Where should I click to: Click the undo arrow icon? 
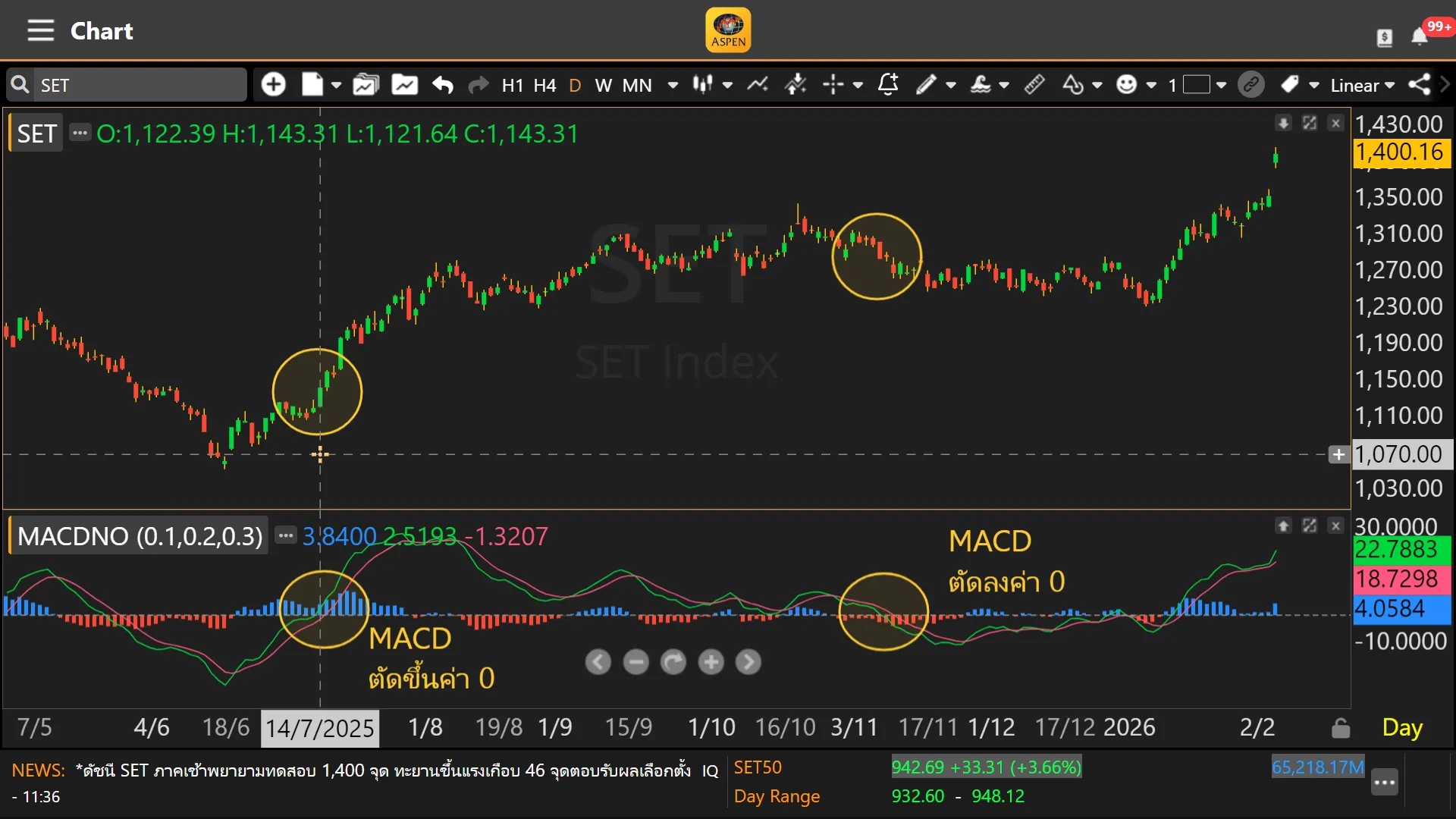(x=442, y=85)
